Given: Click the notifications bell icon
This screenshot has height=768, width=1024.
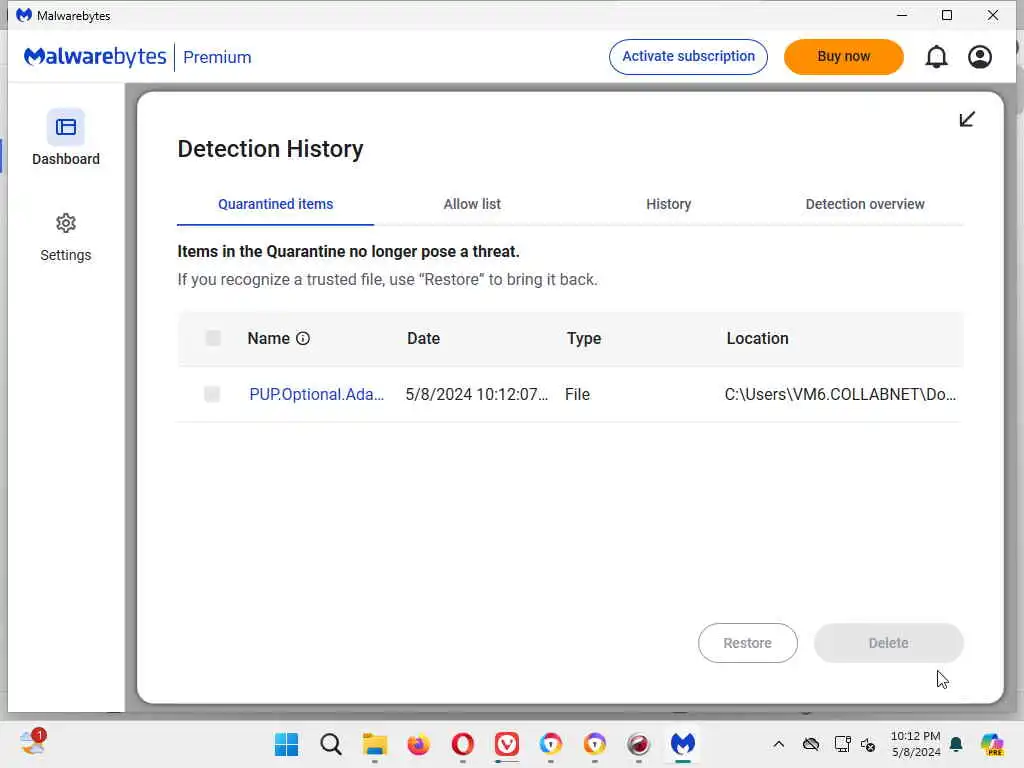Looking at the screenshot, I should [936, 57].
